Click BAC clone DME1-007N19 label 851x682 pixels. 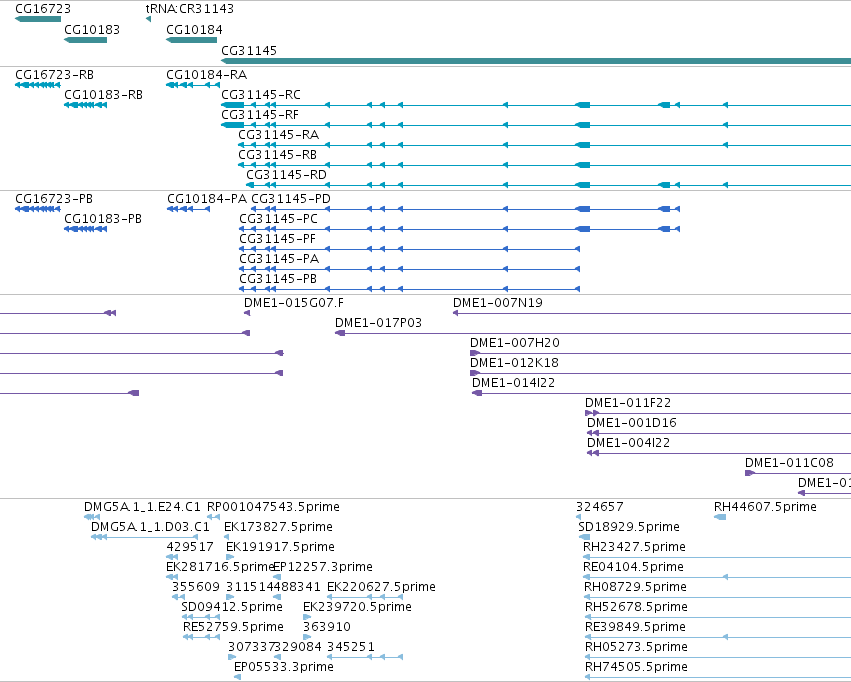[498, 303]
